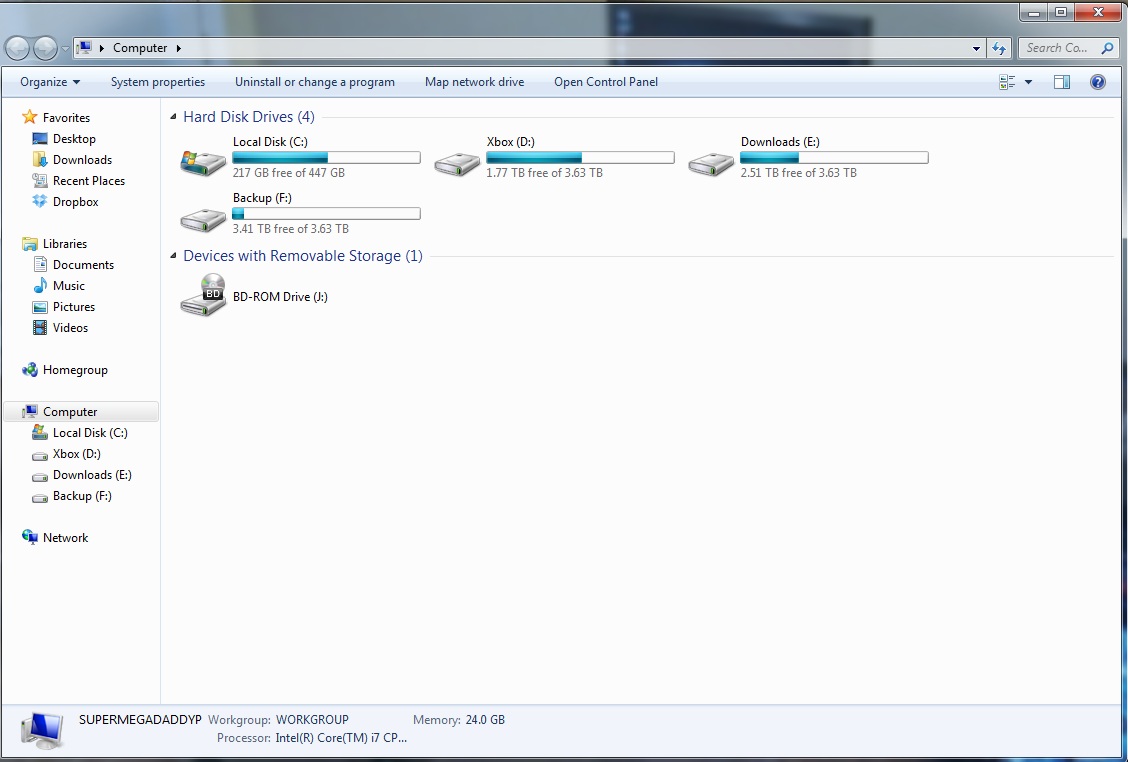Select Local Disk (C:) in navigation tree

tap(90, 432)
